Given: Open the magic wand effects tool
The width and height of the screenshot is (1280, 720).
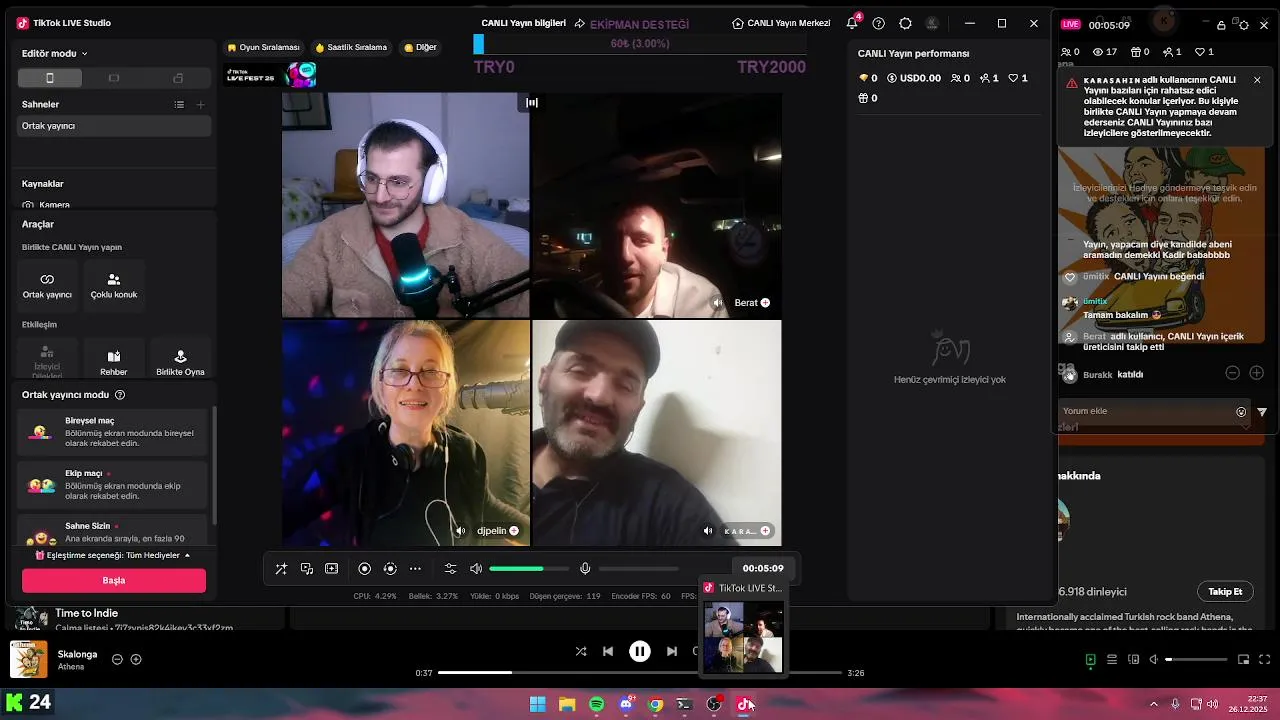Looking at the screenshot, I should (x=281, y=569).
